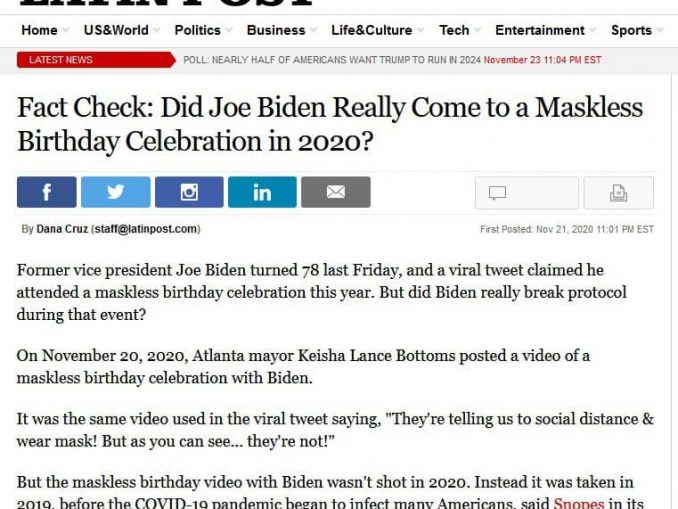Click the Fact Check article headline

[330, 124]
